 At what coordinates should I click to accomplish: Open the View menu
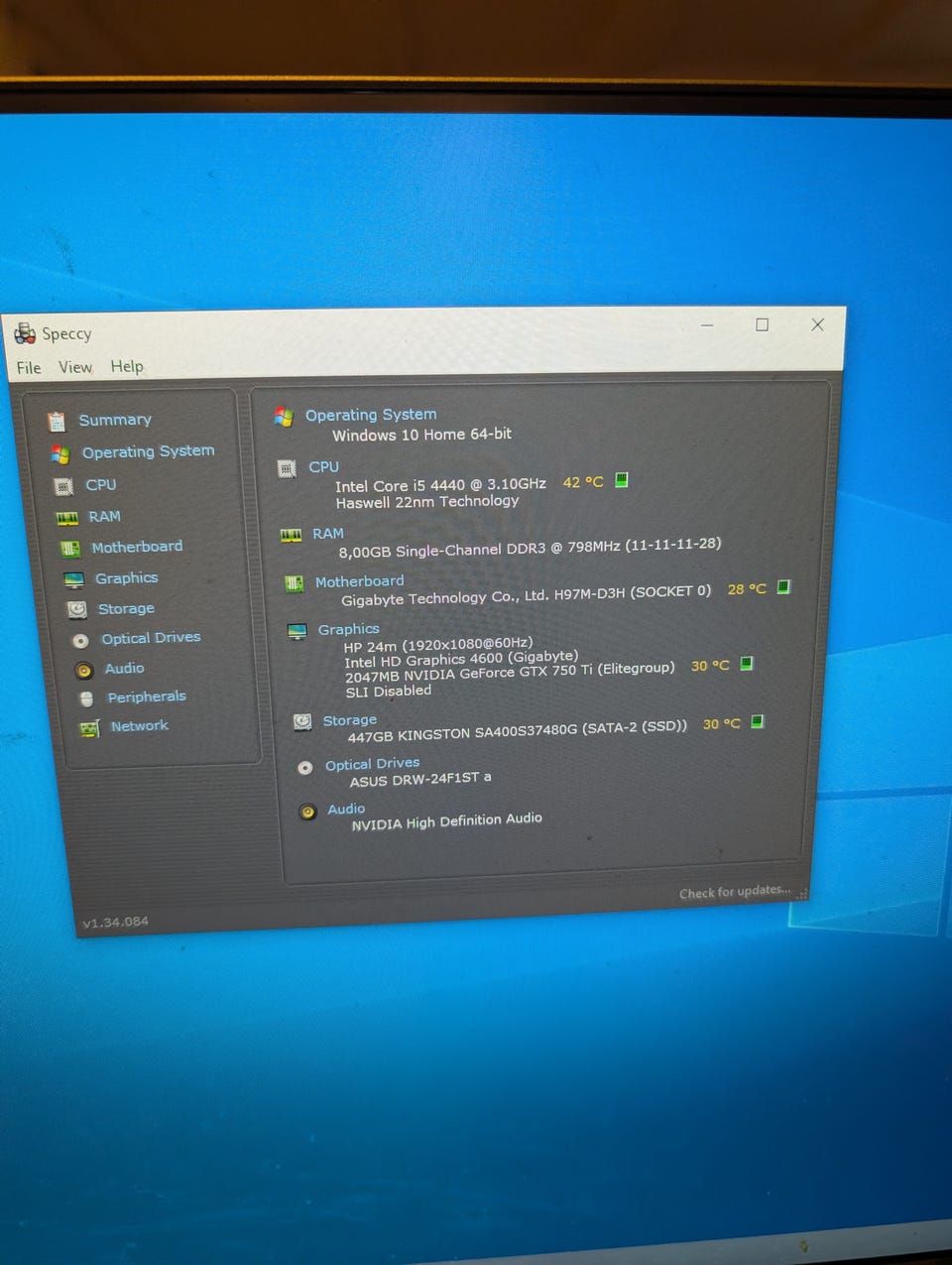click(x=75, y=367)
